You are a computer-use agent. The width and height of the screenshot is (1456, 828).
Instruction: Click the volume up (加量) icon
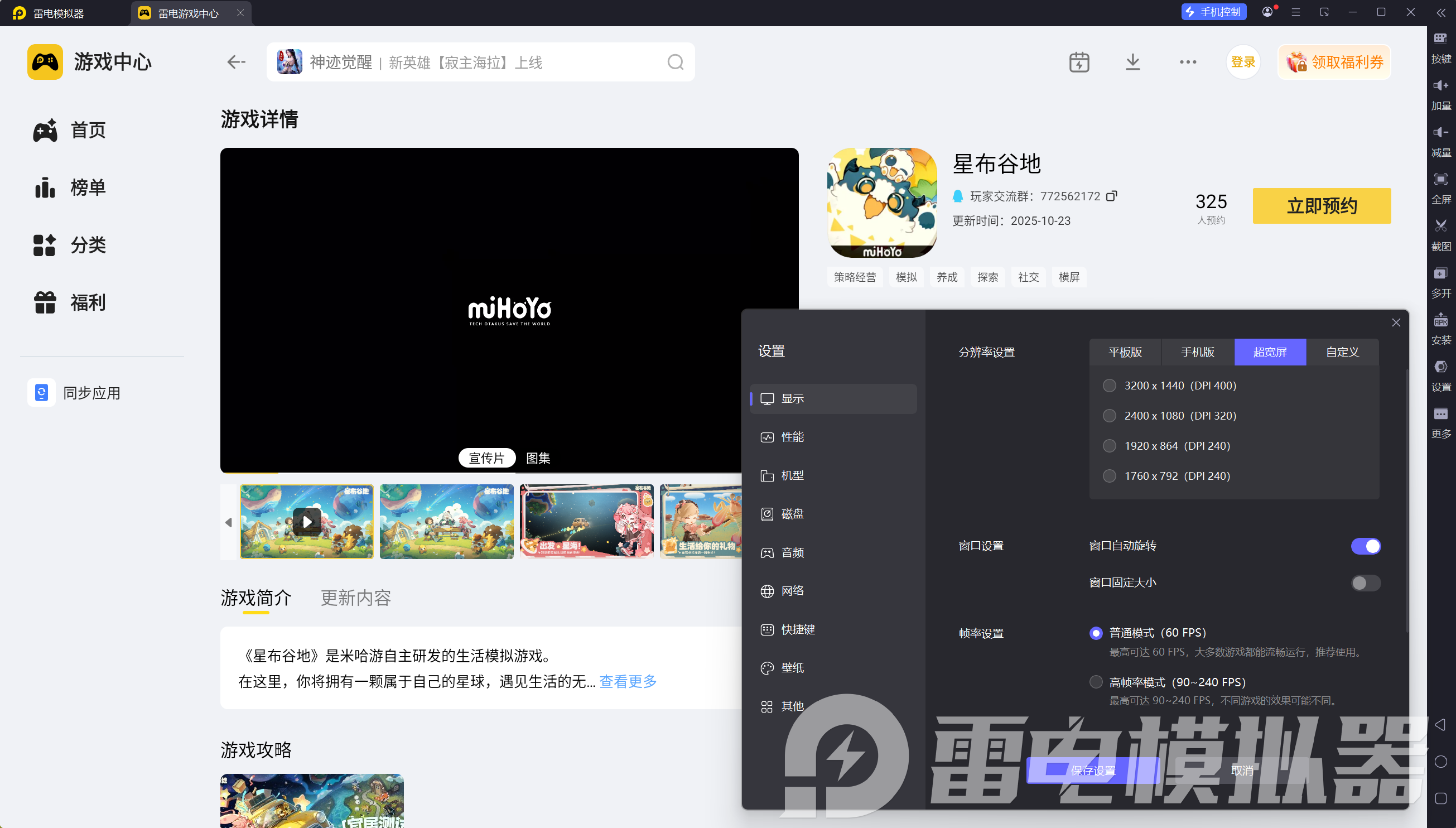point(1440,86)
